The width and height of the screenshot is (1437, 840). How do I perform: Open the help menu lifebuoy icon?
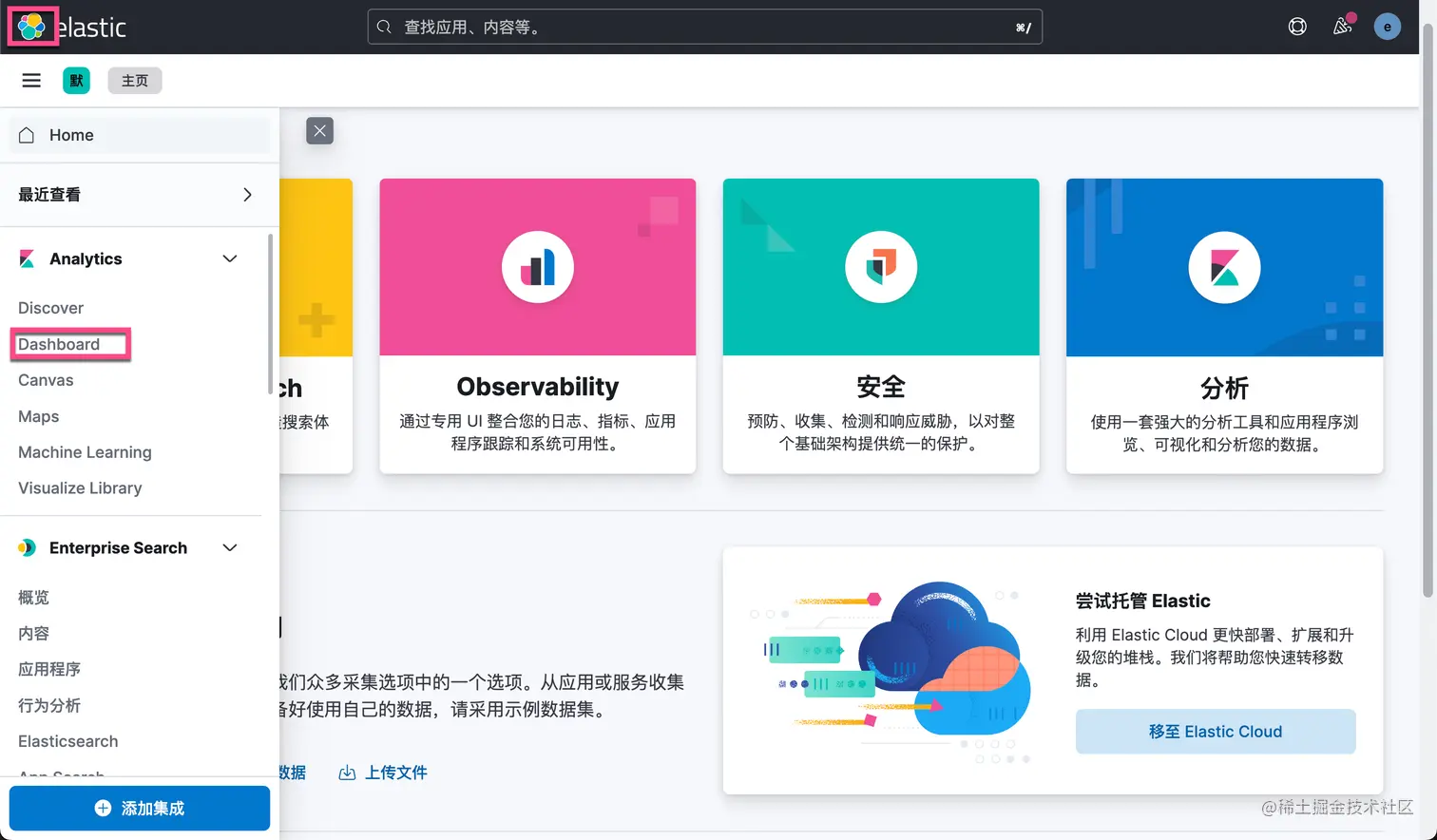click(1297, 27)
